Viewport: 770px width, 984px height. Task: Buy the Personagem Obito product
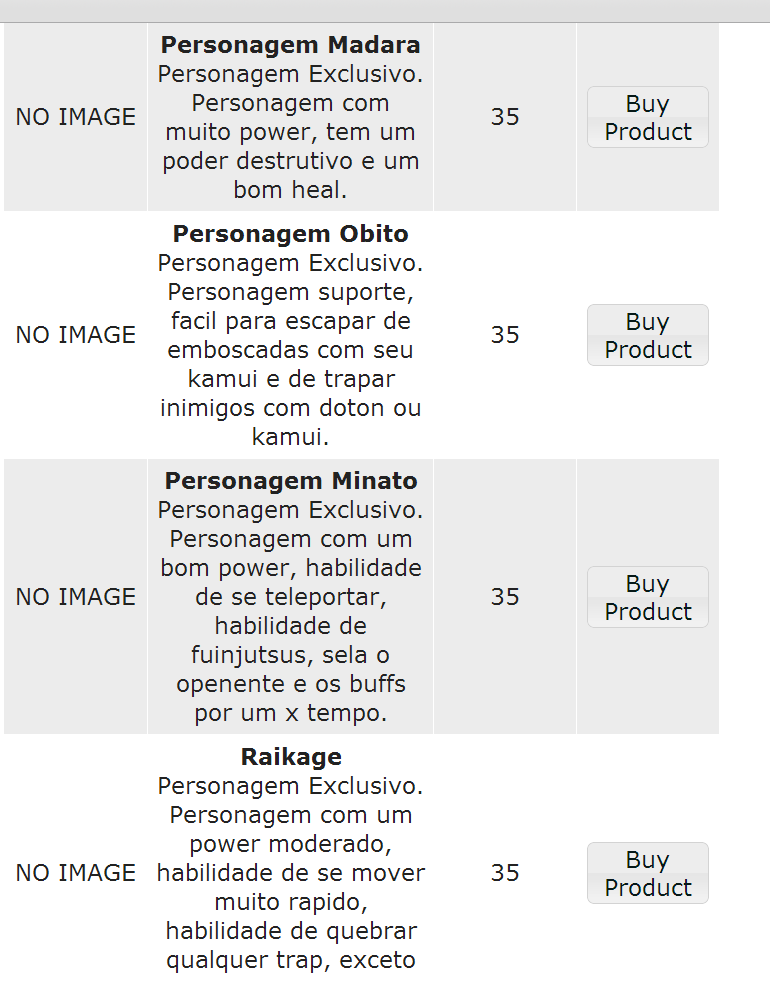tap(648, 335)
